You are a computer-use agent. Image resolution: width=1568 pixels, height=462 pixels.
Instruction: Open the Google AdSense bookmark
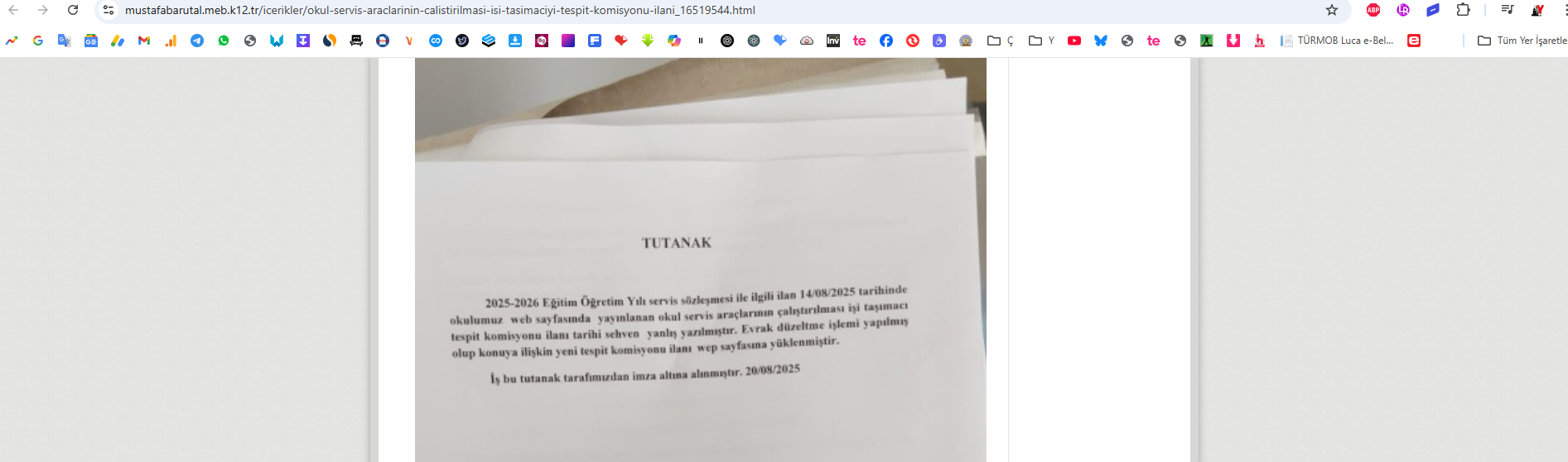[118, 41]
